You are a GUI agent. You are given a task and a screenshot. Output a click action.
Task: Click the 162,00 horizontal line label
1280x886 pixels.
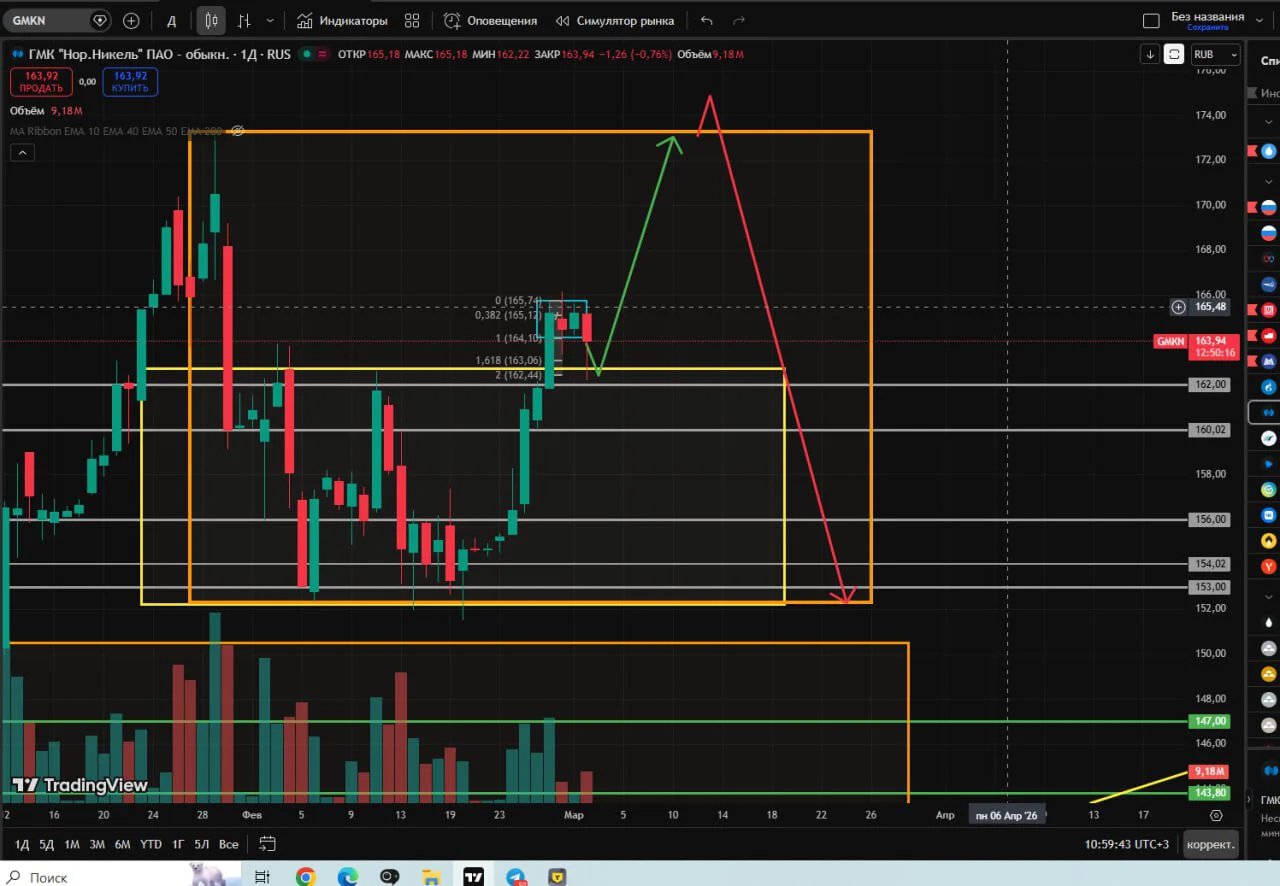(x=1210, y=384)
